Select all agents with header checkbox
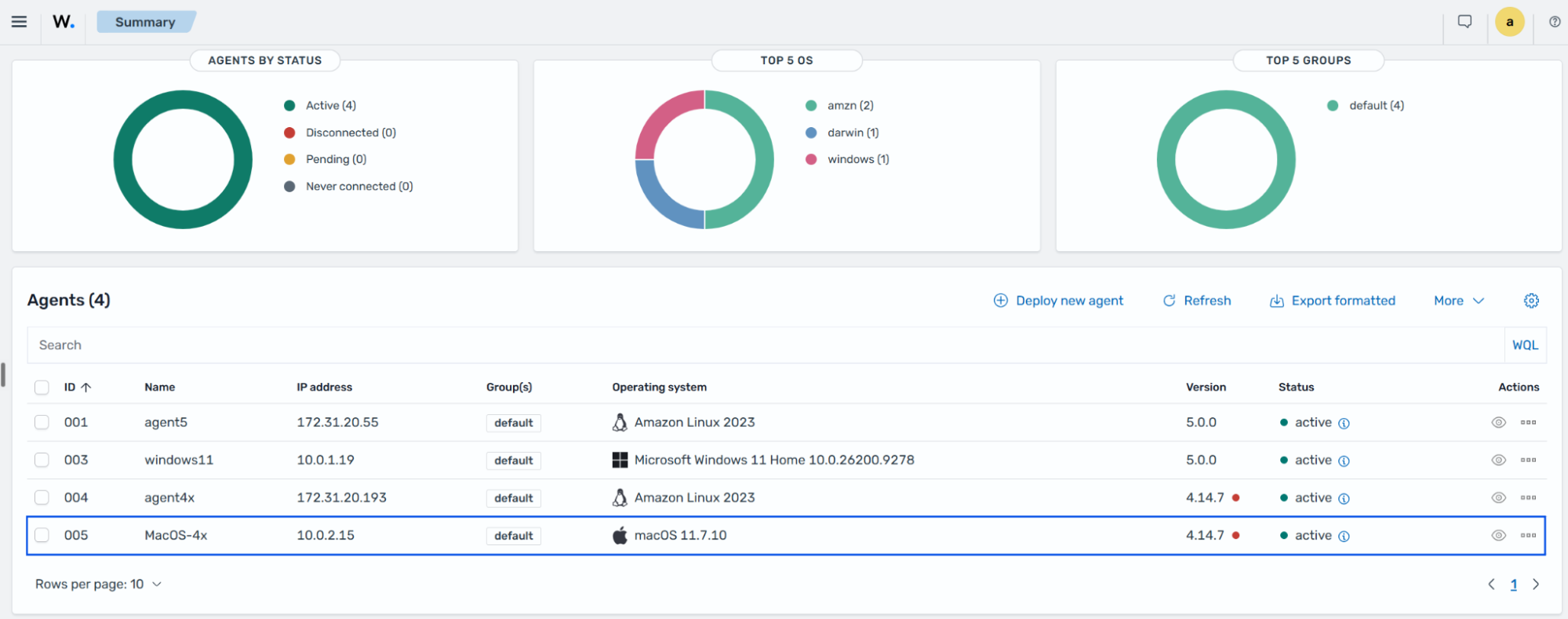This screenshot has height=619, width=1568. (42, 388)
